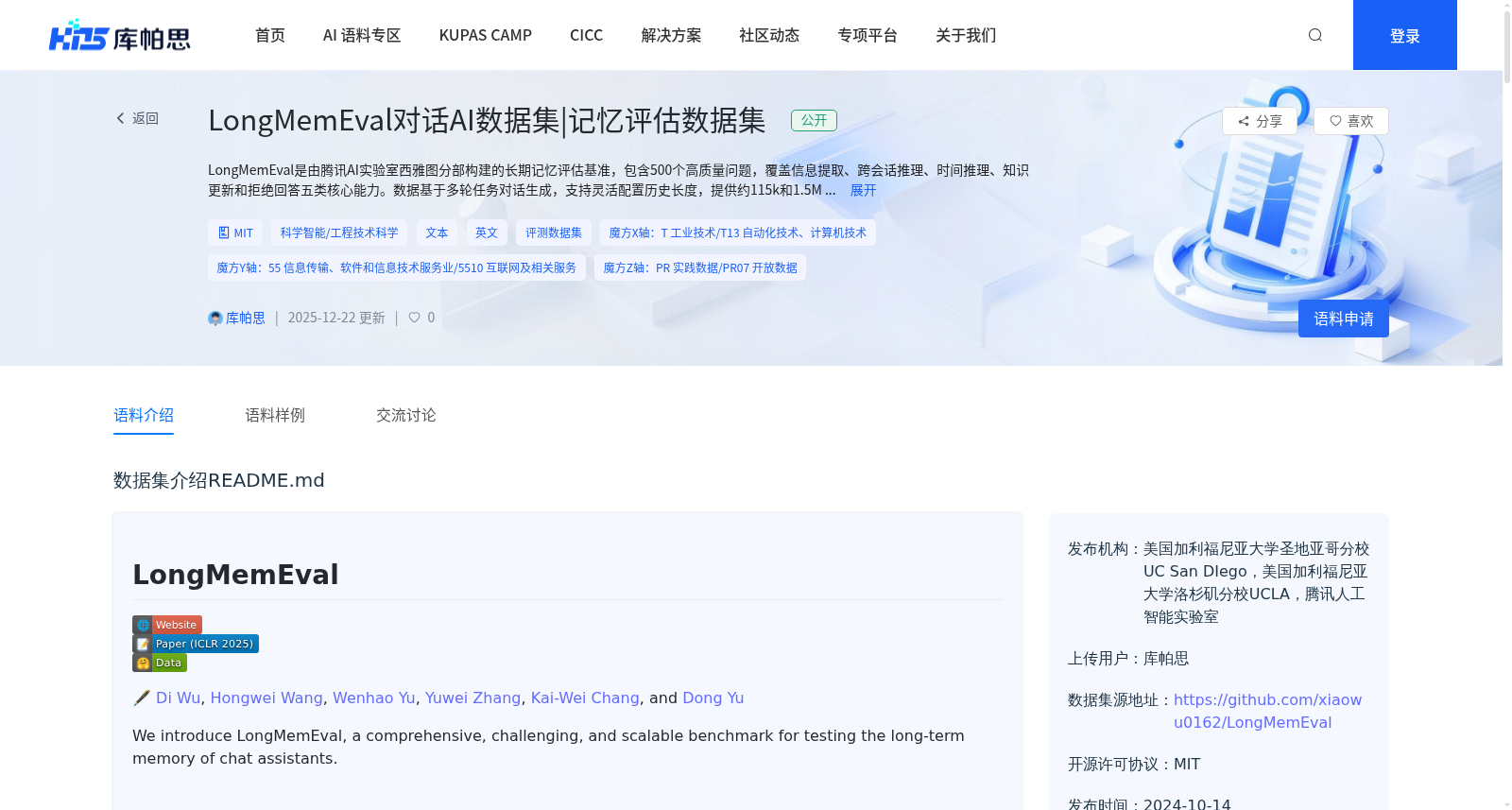Open the search magnifier icon
Screen dimensions: 1512x810
[1314, 35]
